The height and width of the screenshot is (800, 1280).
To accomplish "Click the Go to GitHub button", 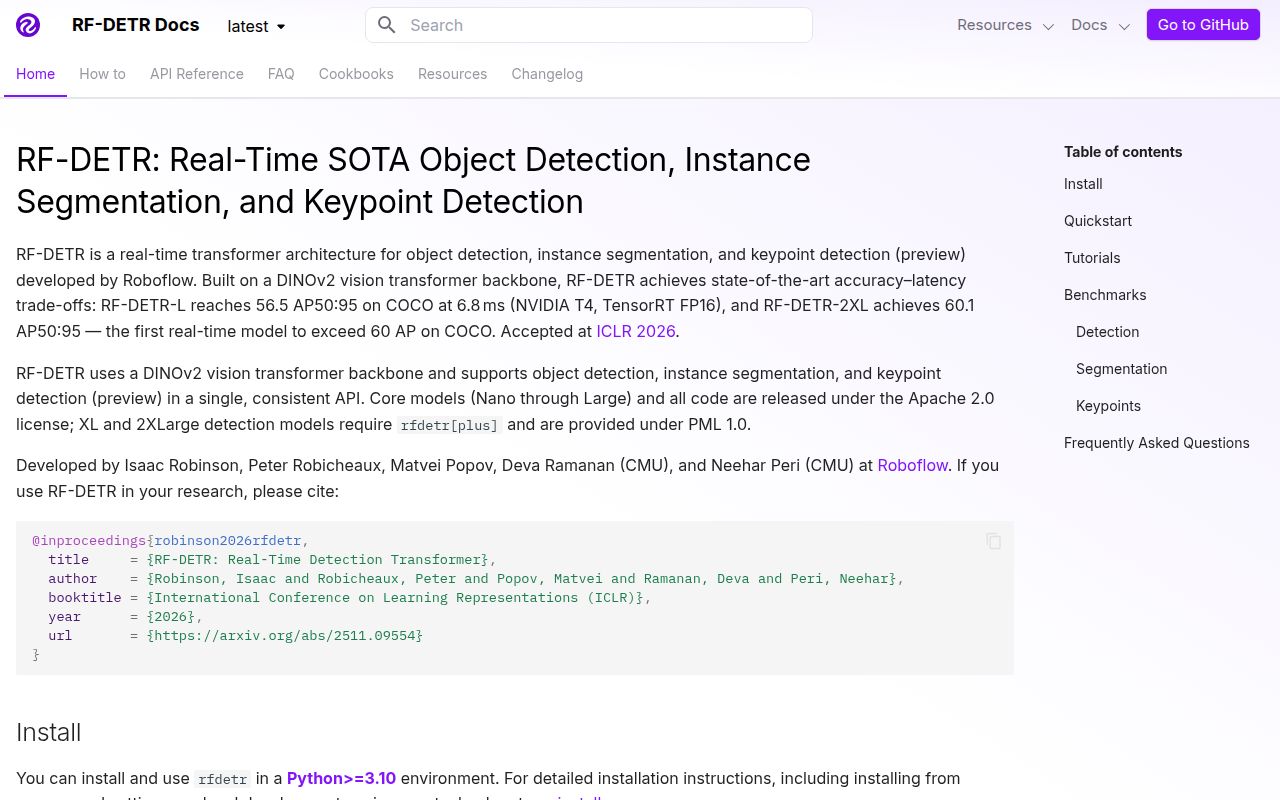I will (1203, 25).
